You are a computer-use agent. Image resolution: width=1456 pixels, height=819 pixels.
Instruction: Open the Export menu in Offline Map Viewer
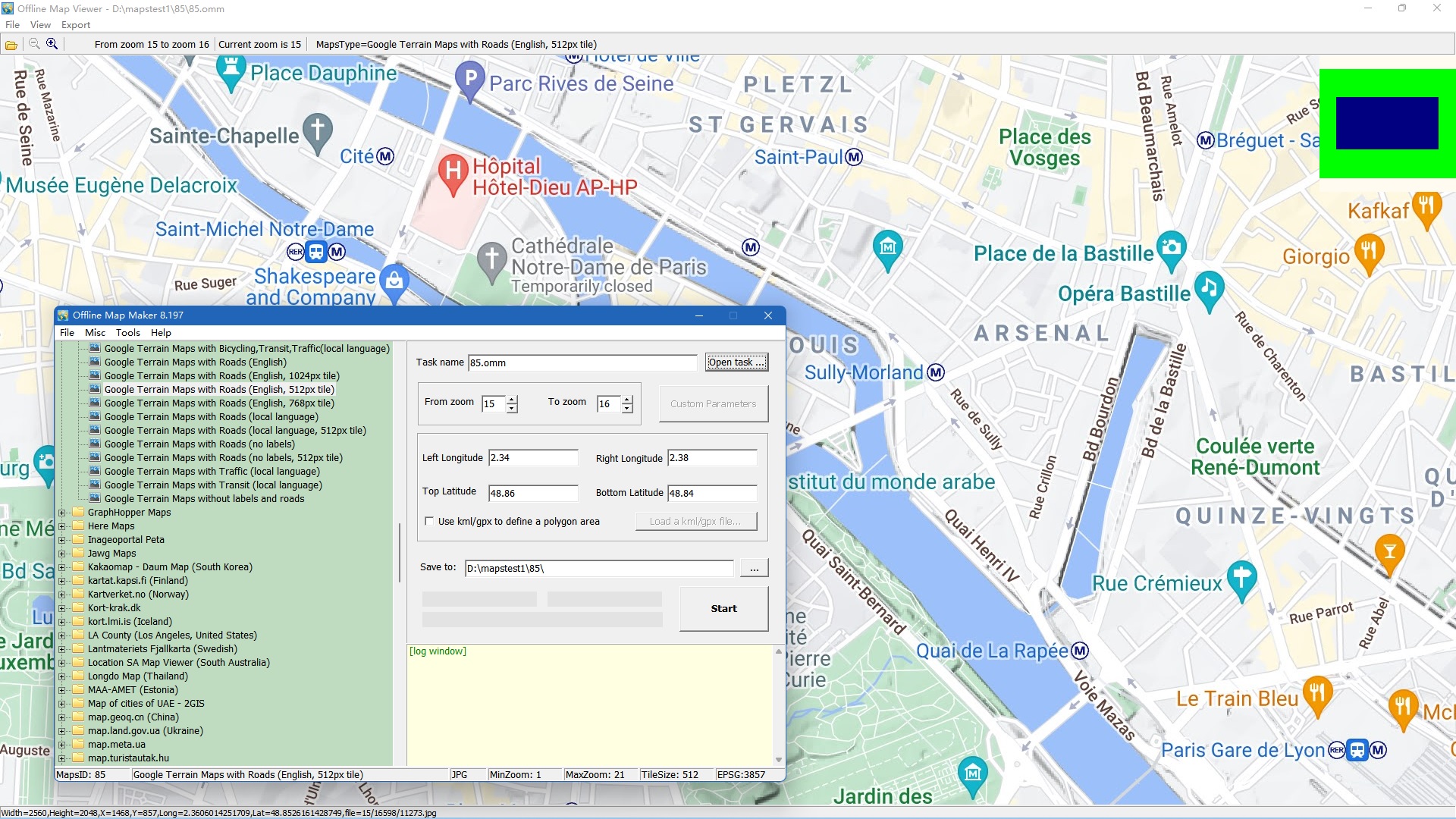[x=76, y=24]
